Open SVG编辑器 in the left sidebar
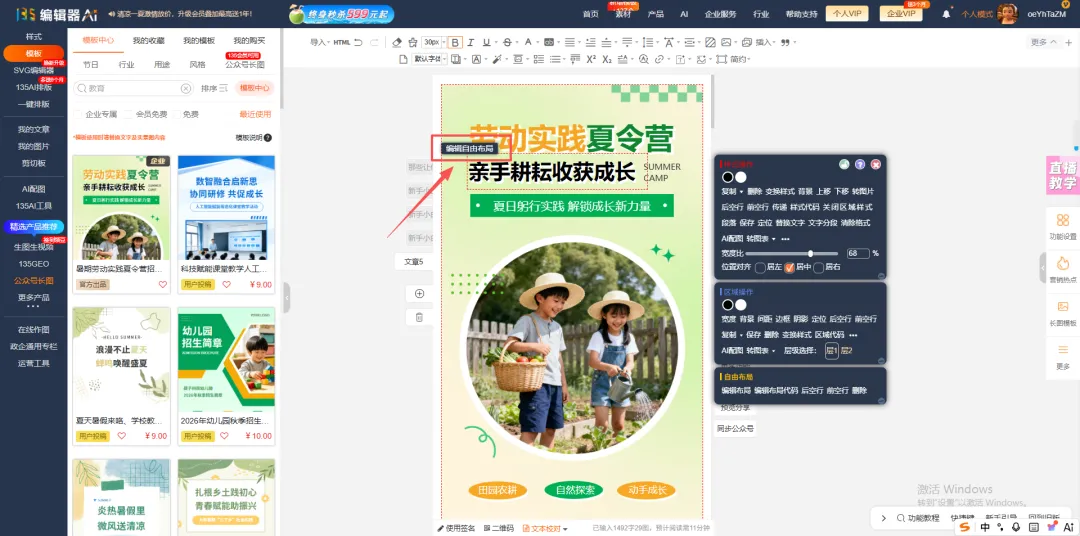The height and width of the screenshot is (536, 1080). (x=34, y=70)
